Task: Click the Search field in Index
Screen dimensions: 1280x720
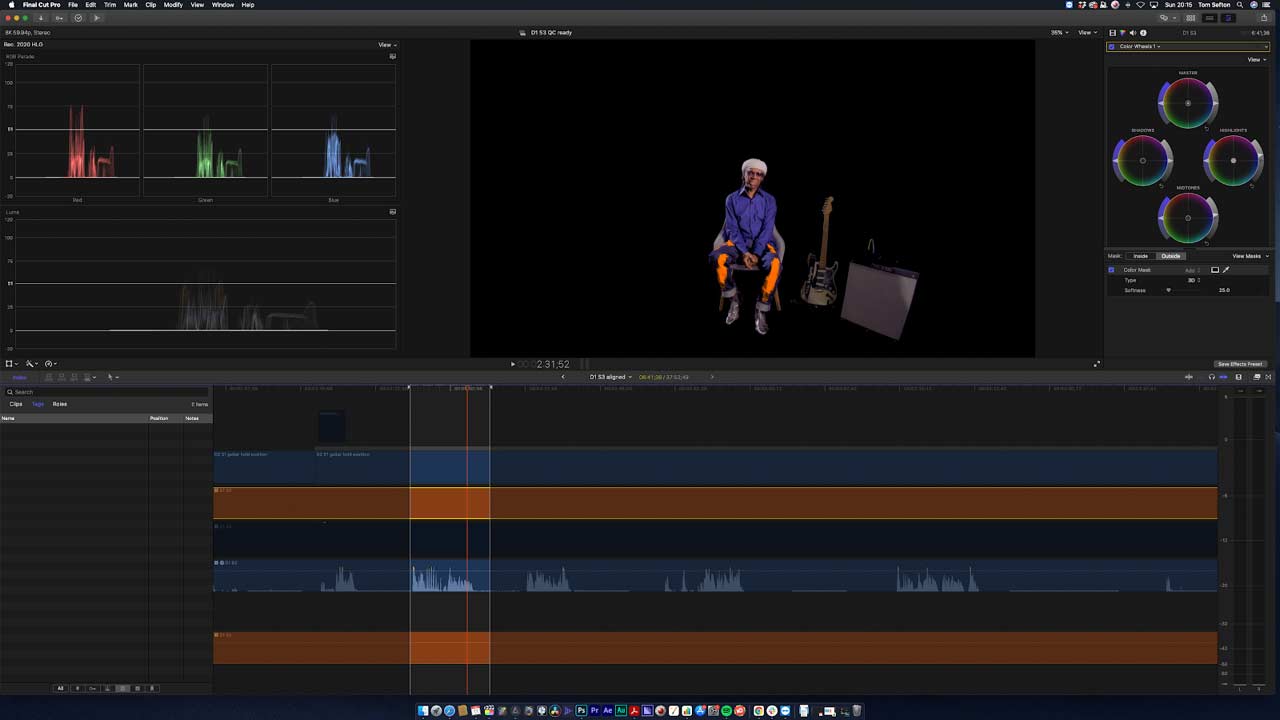Action: [x=107, y=392]
